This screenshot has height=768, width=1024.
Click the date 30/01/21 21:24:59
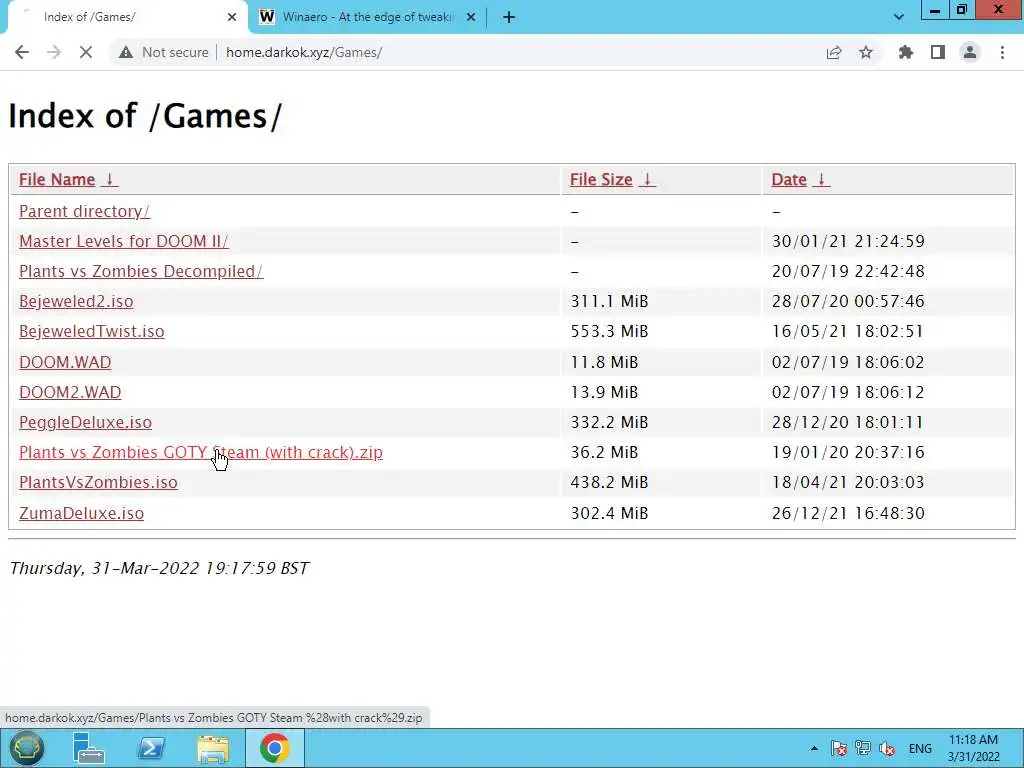[848, 241]
